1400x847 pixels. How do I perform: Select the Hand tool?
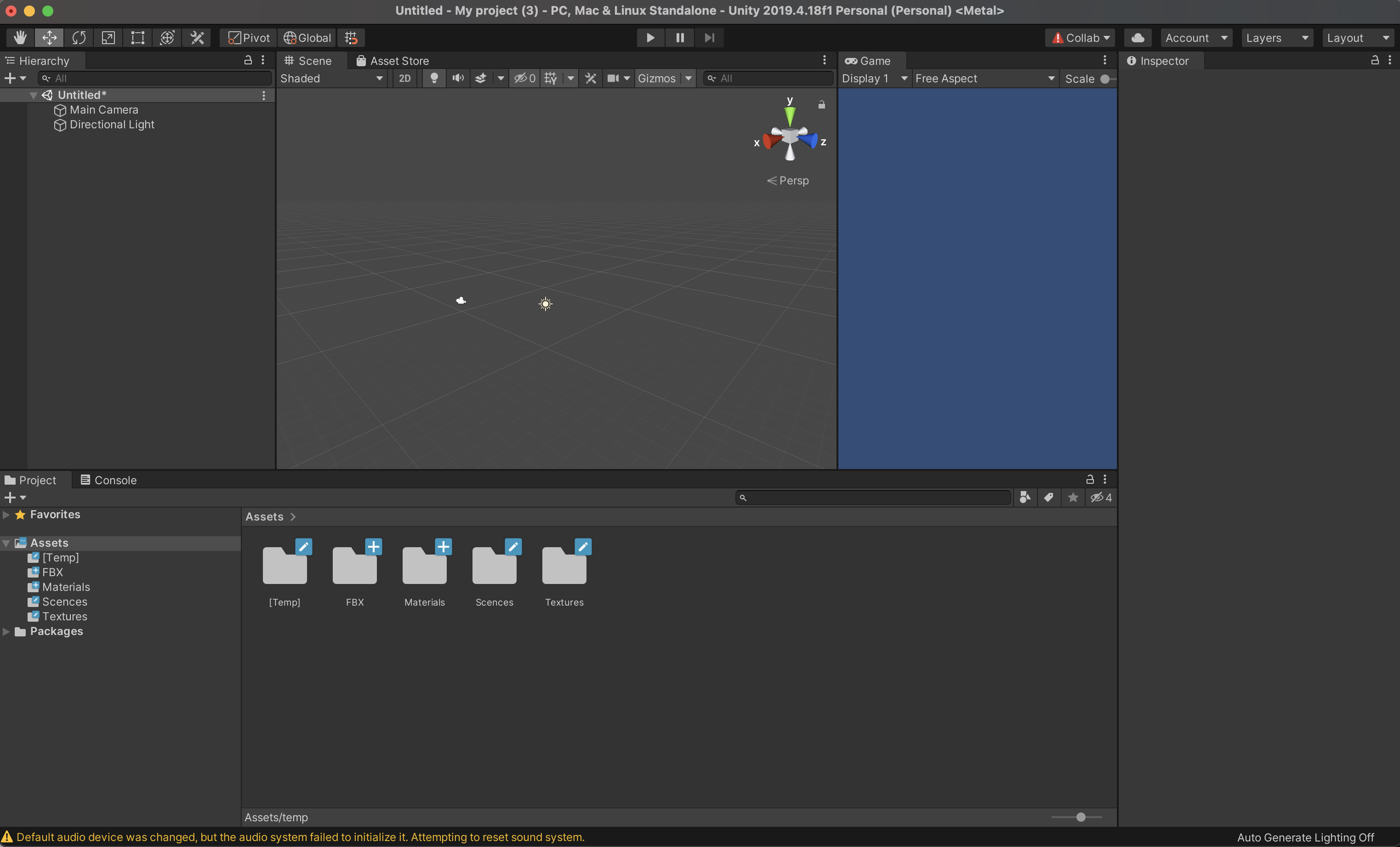[x=20, y=38]
